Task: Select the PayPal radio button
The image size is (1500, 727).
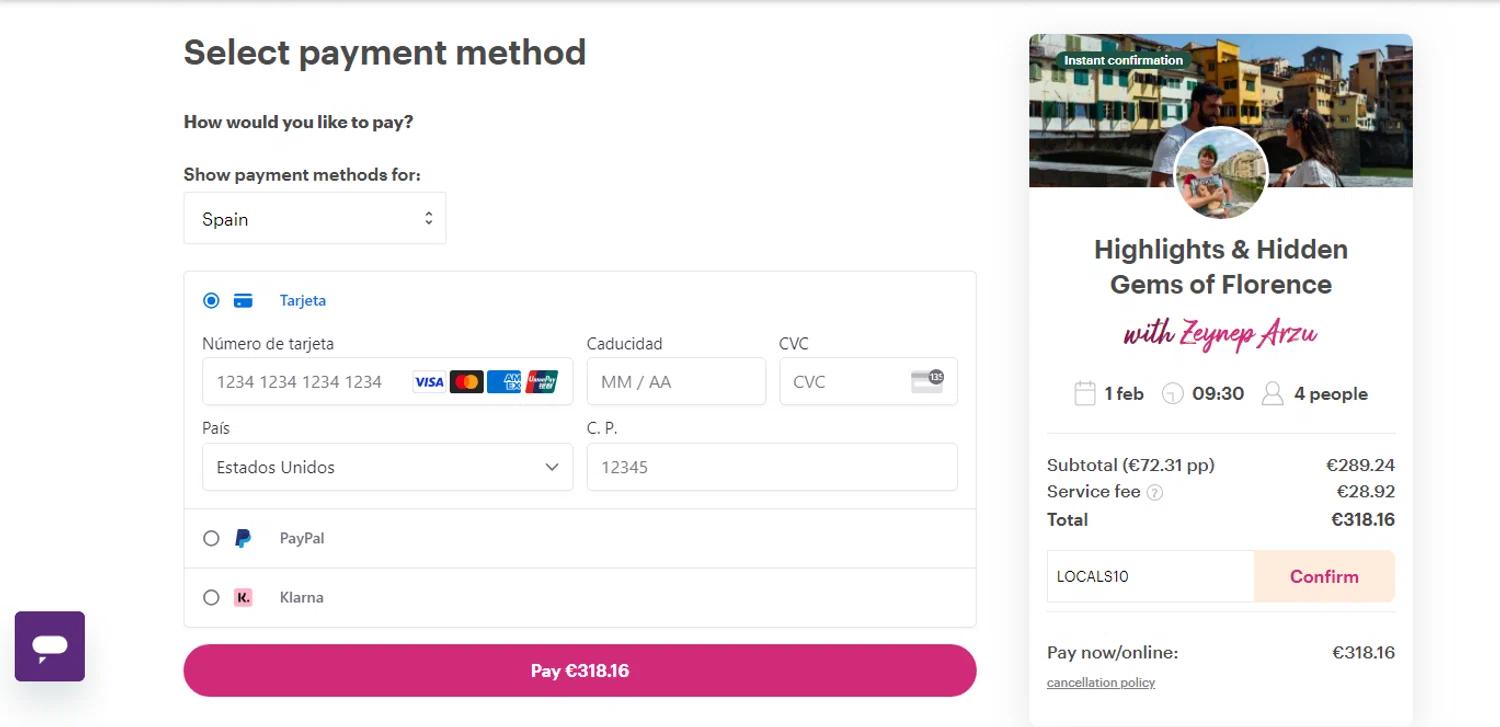Action: click(211, 538)
